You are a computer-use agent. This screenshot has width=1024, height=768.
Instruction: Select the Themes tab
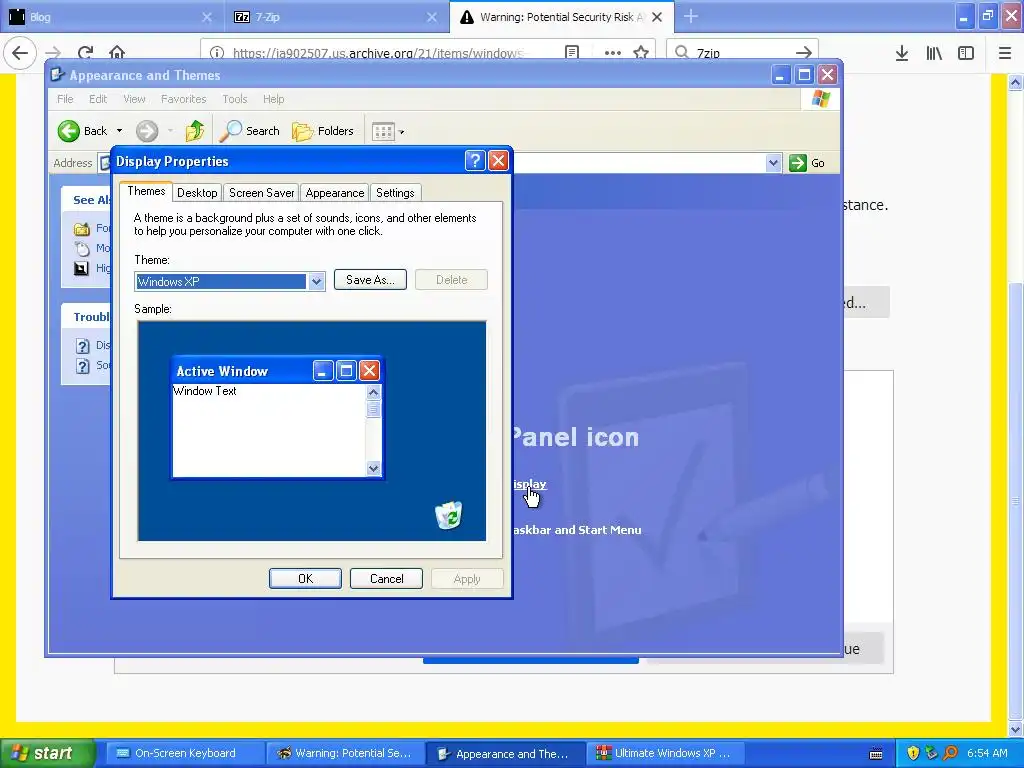coord(146,191)
